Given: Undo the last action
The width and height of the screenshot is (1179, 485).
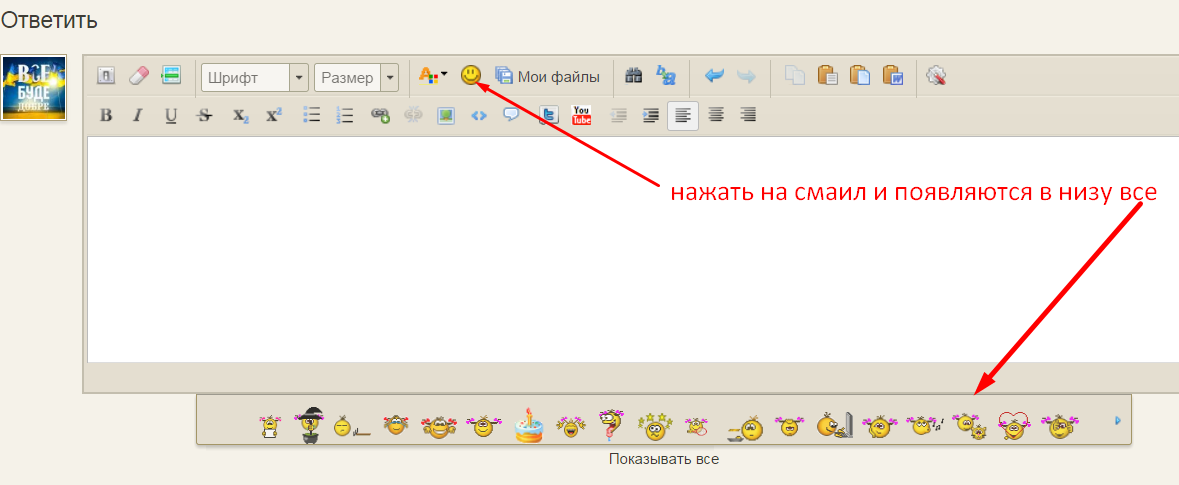Looking at the screenshot, I should [714, 76].
